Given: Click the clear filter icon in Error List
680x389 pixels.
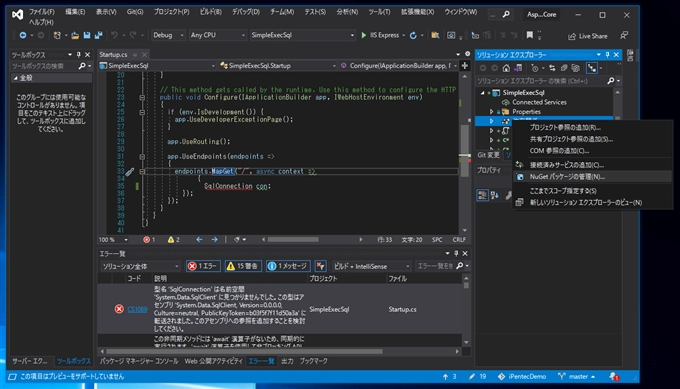Looking at the screenshot, I should [x=320, y=266].
